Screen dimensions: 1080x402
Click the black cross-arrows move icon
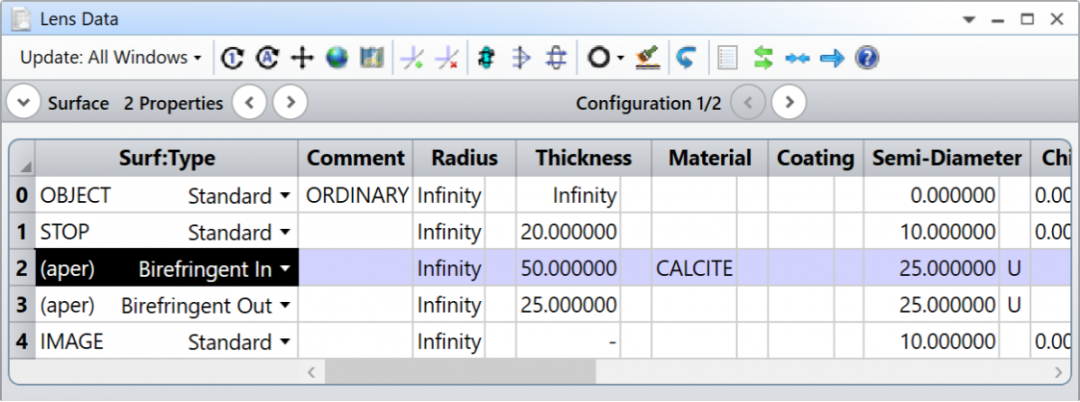pos(302,58)
